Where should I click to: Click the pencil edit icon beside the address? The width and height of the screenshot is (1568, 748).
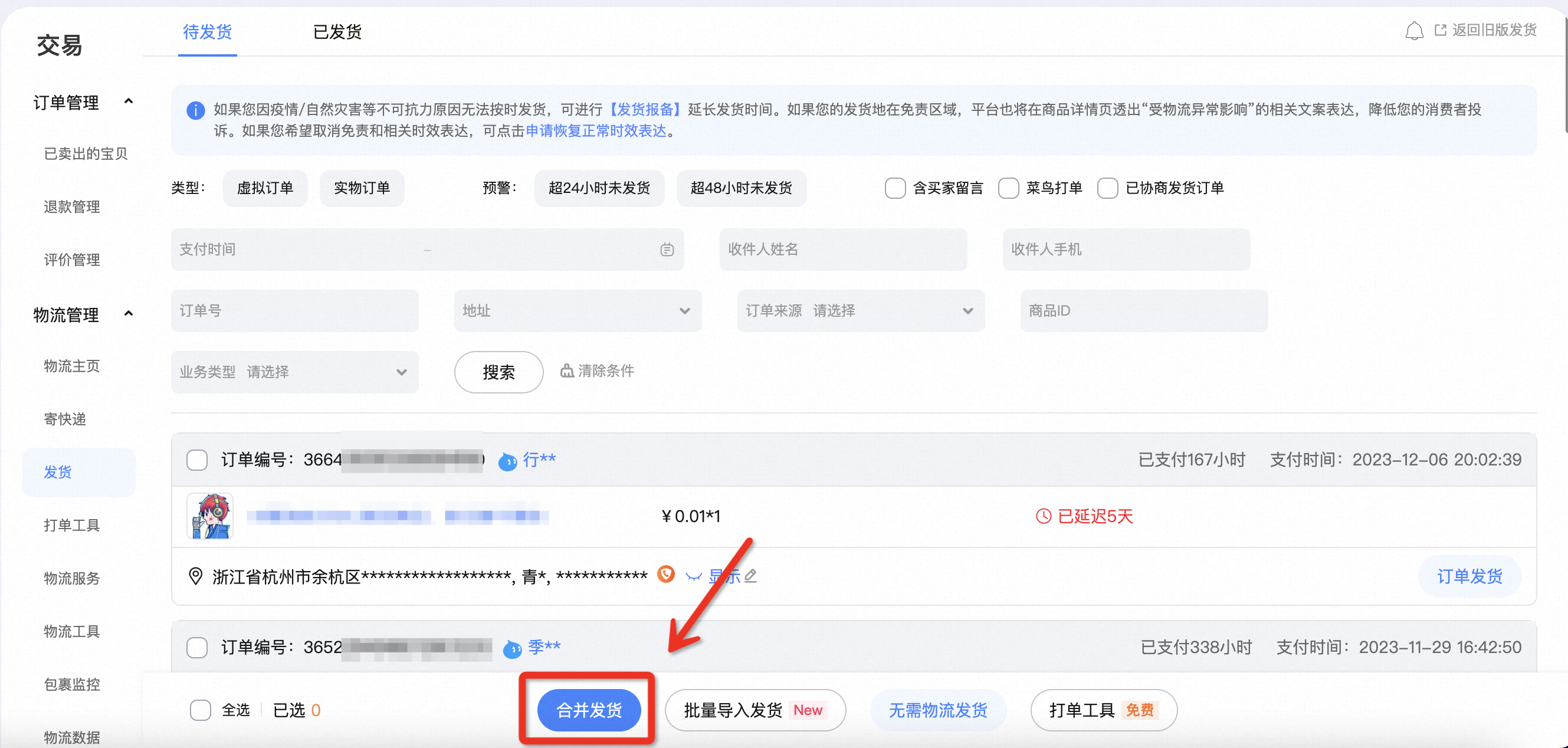pos(750,575)
